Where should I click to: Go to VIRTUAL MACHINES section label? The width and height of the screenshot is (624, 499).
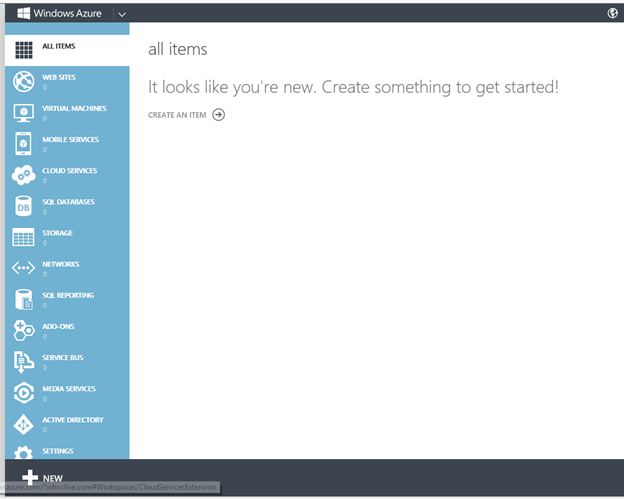pyautogui.click(x=74, y=108)
